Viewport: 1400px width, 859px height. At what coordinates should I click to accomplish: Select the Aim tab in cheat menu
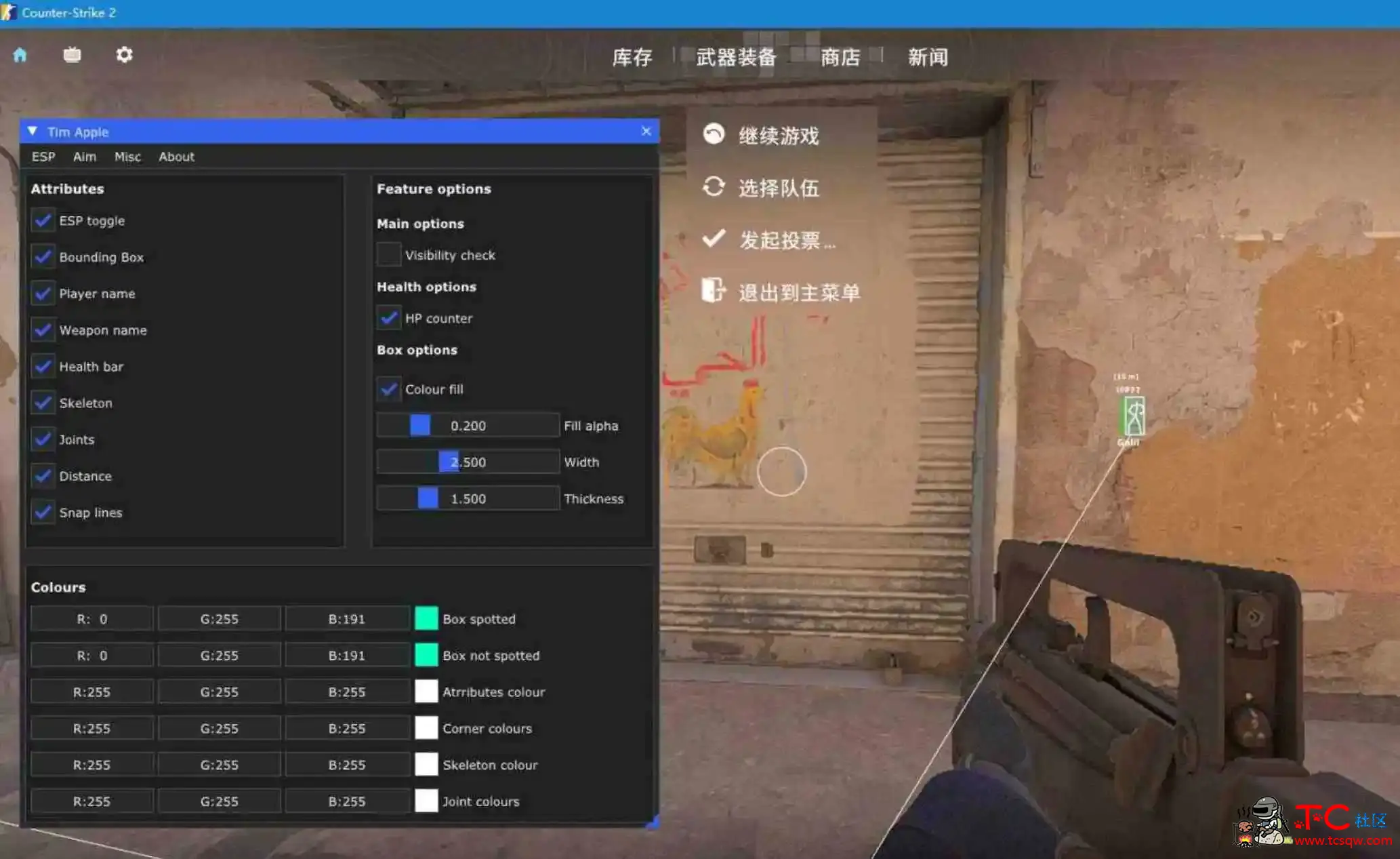point(83,156)
